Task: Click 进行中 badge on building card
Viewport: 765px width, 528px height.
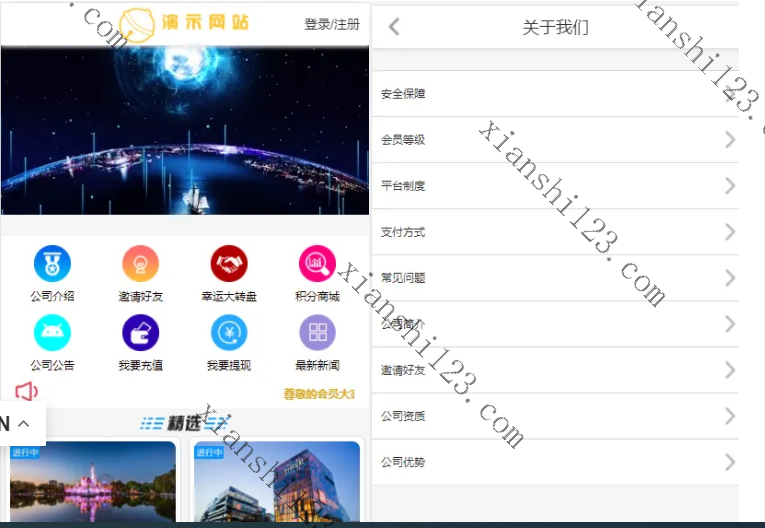Action: click(209, 453)
